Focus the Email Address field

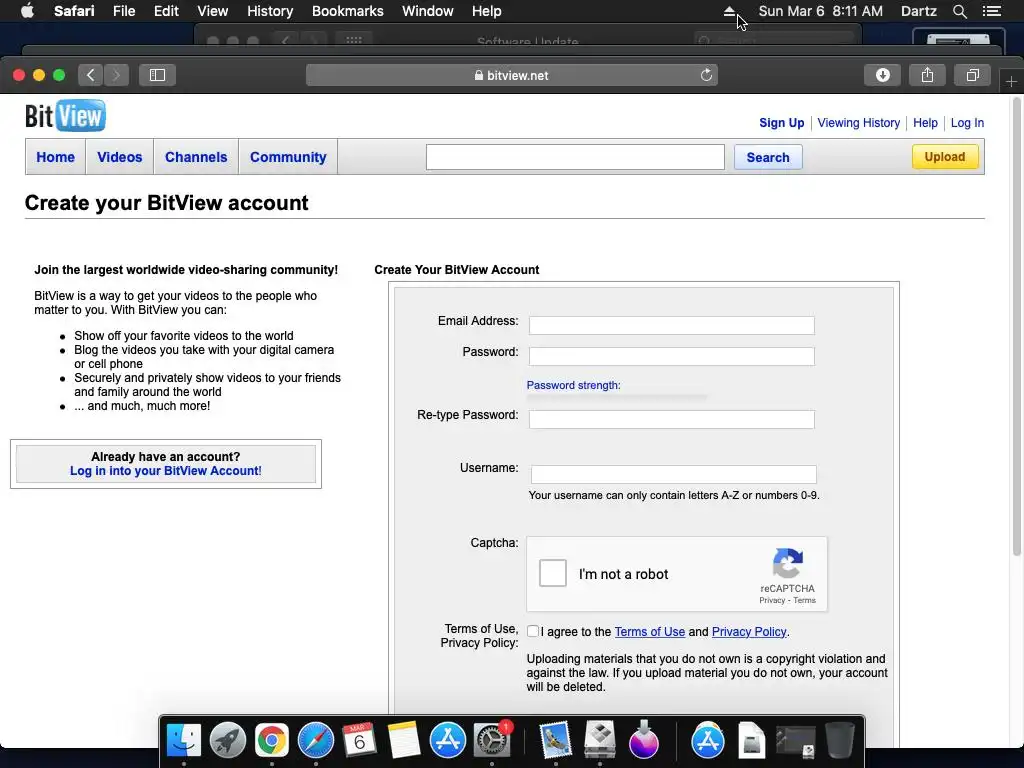[x=671, y=325]
